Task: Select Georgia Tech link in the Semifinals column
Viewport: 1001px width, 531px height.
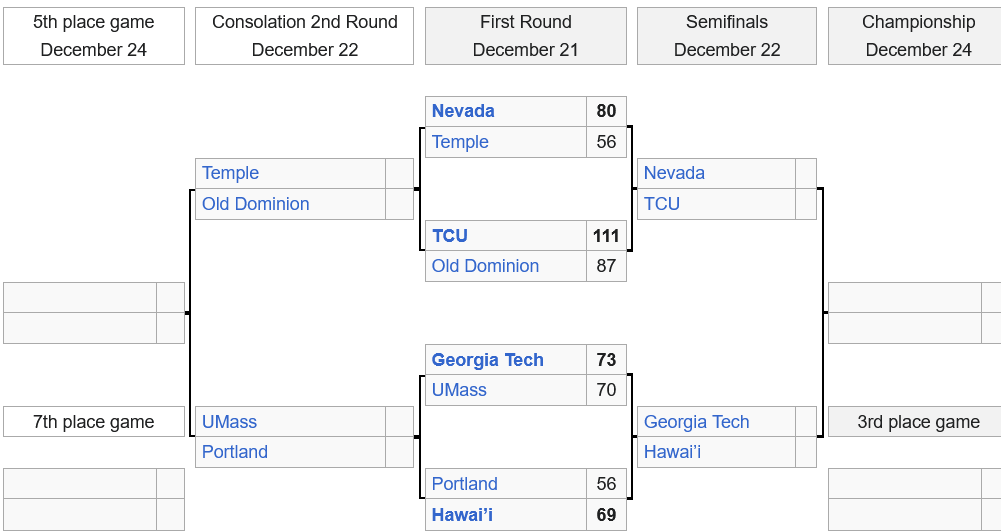Action: [x=696, y=422]
